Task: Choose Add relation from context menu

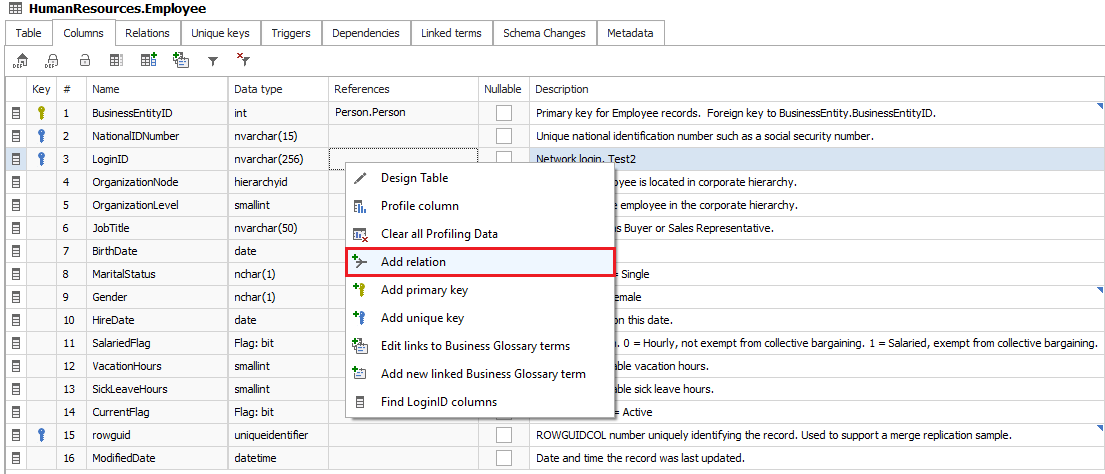Action: tap(413, 262)
